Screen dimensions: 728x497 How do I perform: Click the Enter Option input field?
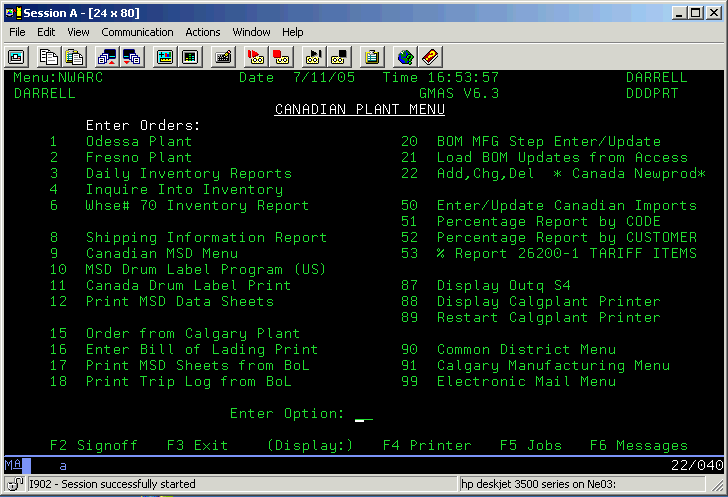click(364, 414)
